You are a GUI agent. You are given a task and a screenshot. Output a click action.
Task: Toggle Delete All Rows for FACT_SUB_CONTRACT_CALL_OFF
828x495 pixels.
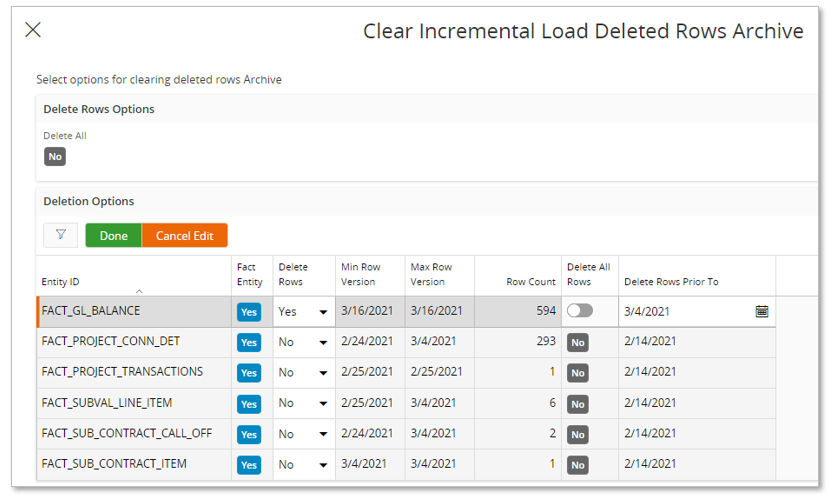coord(578,434)
